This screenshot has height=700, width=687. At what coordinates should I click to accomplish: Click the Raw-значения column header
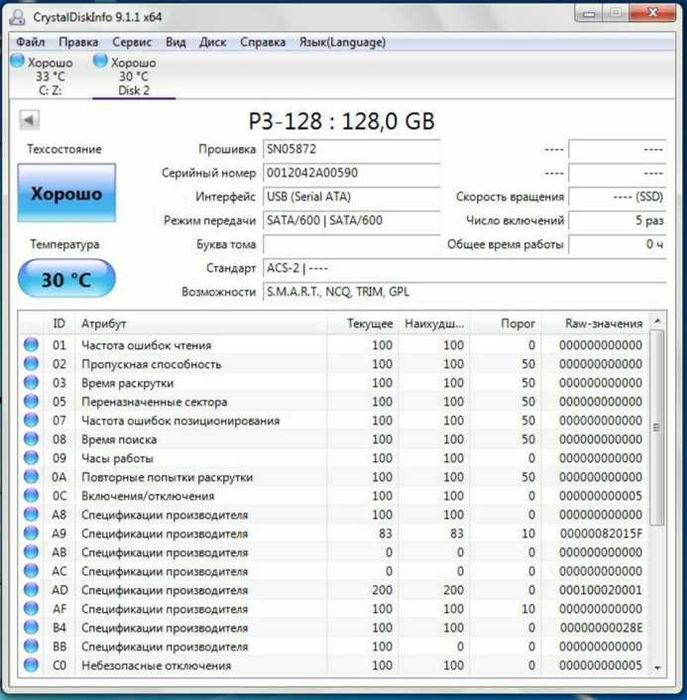pos(595,324)
